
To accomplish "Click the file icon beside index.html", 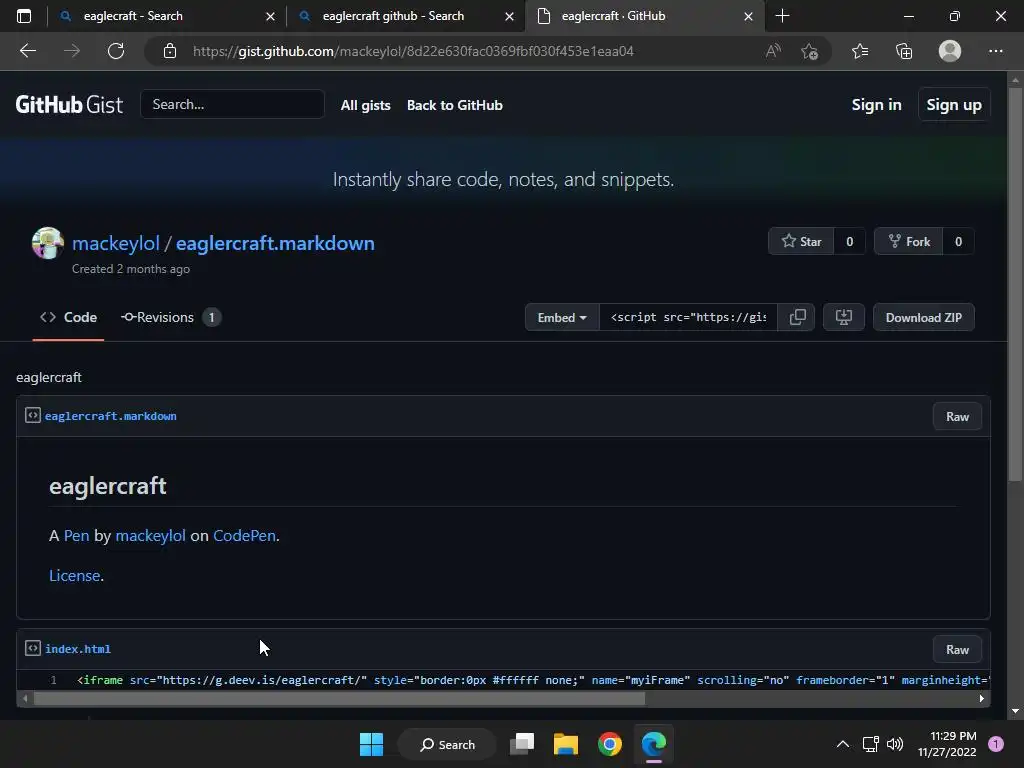I will [x=33, y=648].
